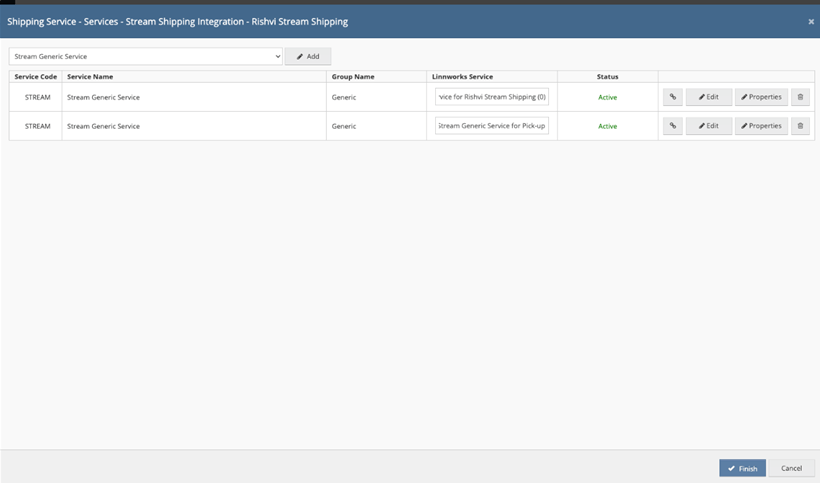This screenshot has height=483, width=820.
Task: Sort by the Service Code column header
Action: tap(35, 77)
